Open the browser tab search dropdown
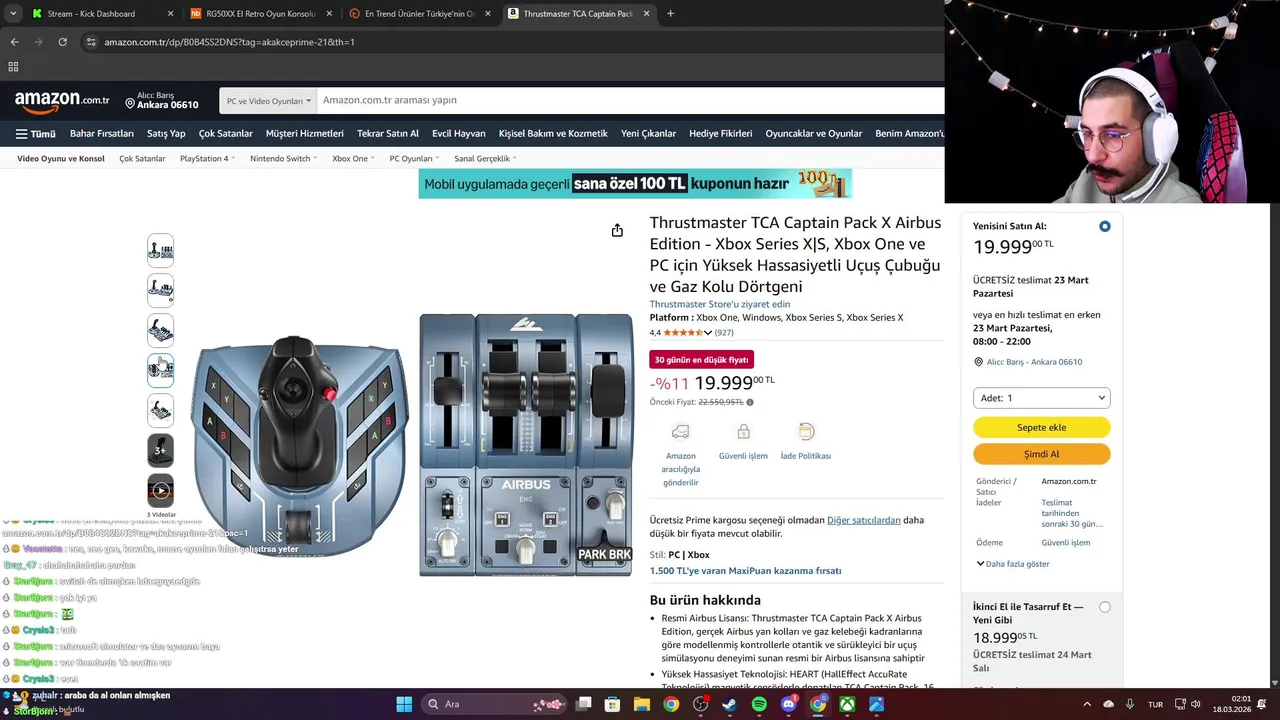Image resolution: width=1280 pixels, height=720 pixels. [13, 14]
